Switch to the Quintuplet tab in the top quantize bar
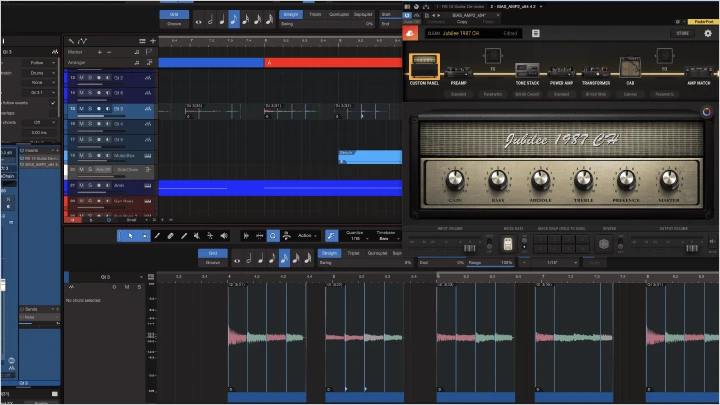Viewport: 720px width, 405px height. tap(339, 14)
